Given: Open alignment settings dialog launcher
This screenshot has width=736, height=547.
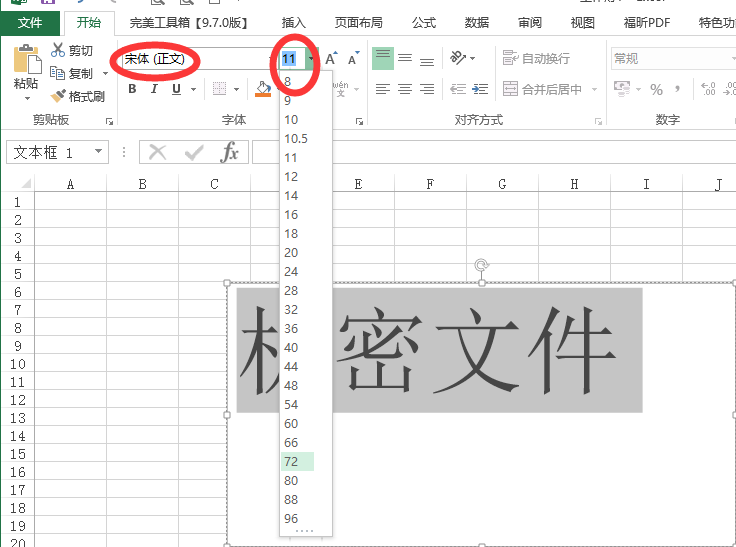Looking at the screenshot, I should point(598,122).
